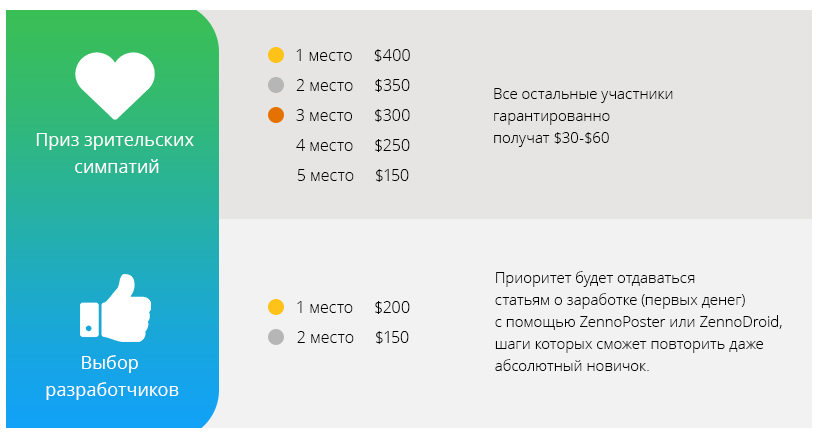Select the "Приз зрительских симпатий" label
Image resolution: width=823 pixels, height=434 pixels.
pos(115,153)
